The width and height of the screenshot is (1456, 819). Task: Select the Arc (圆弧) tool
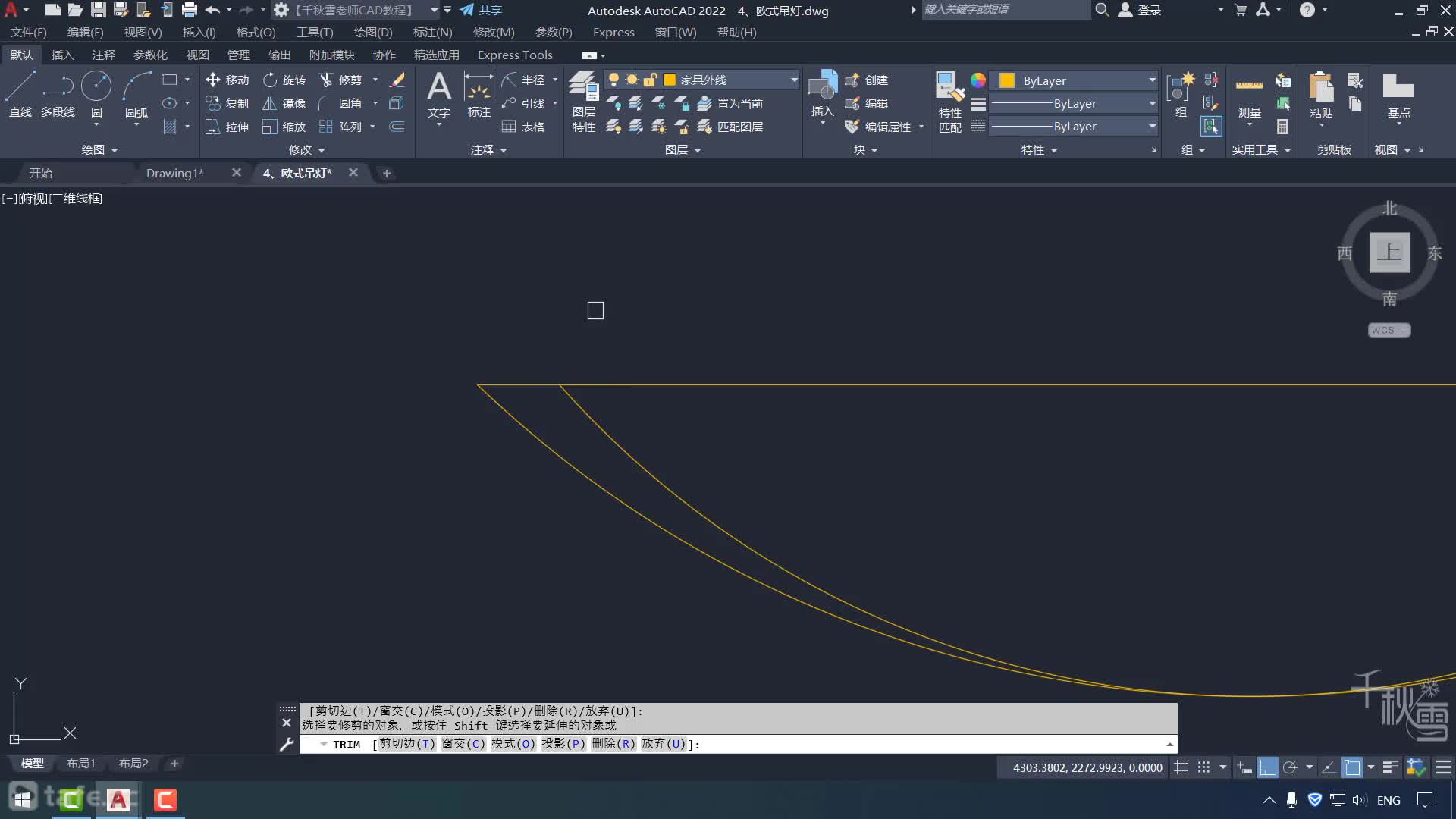point(136,94)
